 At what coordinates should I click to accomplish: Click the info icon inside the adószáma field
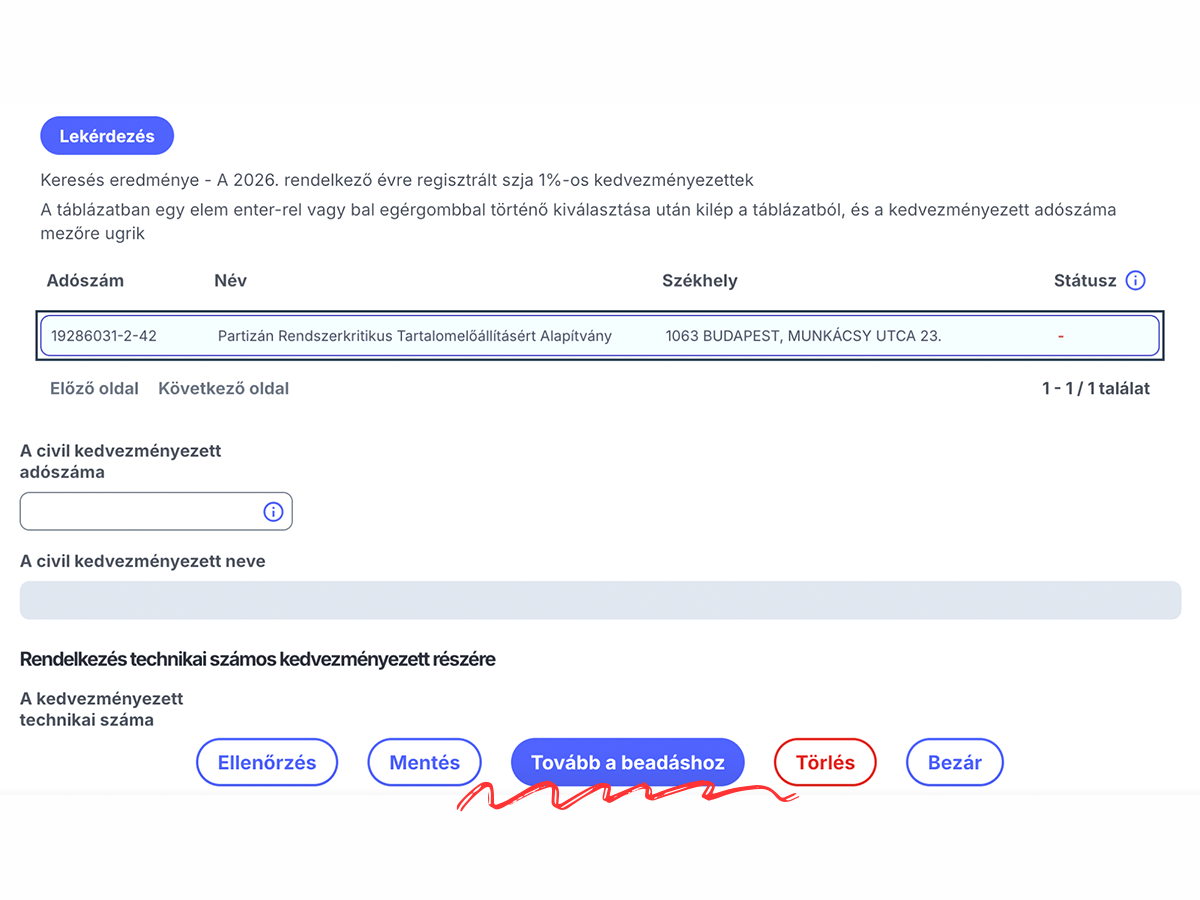coord(273,511)
